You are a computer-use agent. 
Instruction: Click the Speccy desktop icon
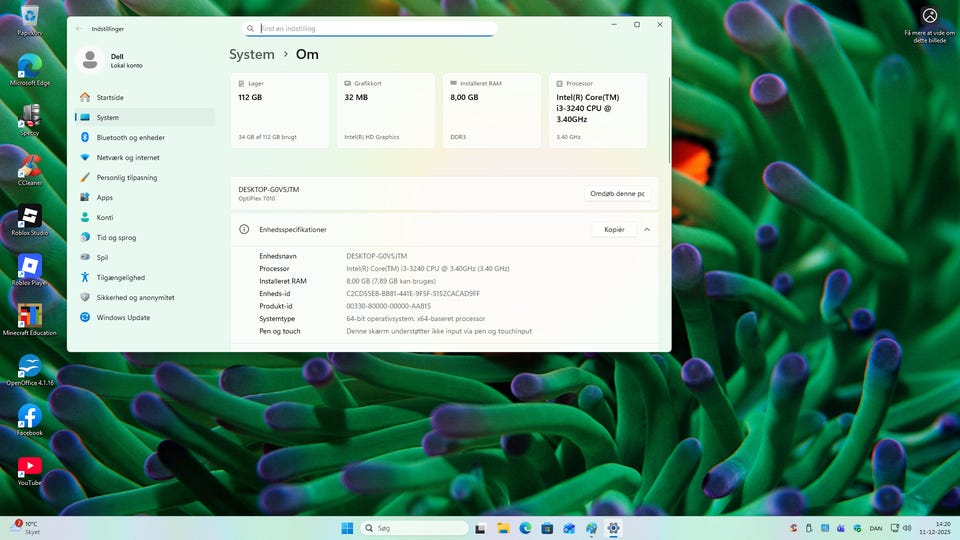(x=29, y=116)
